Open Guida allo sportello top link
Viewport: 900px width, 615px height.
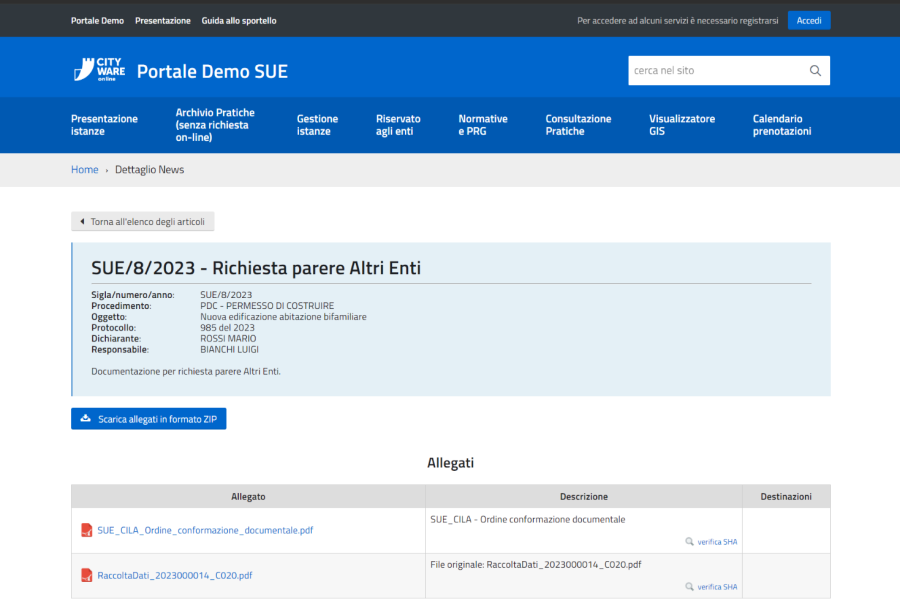[239, 20]
